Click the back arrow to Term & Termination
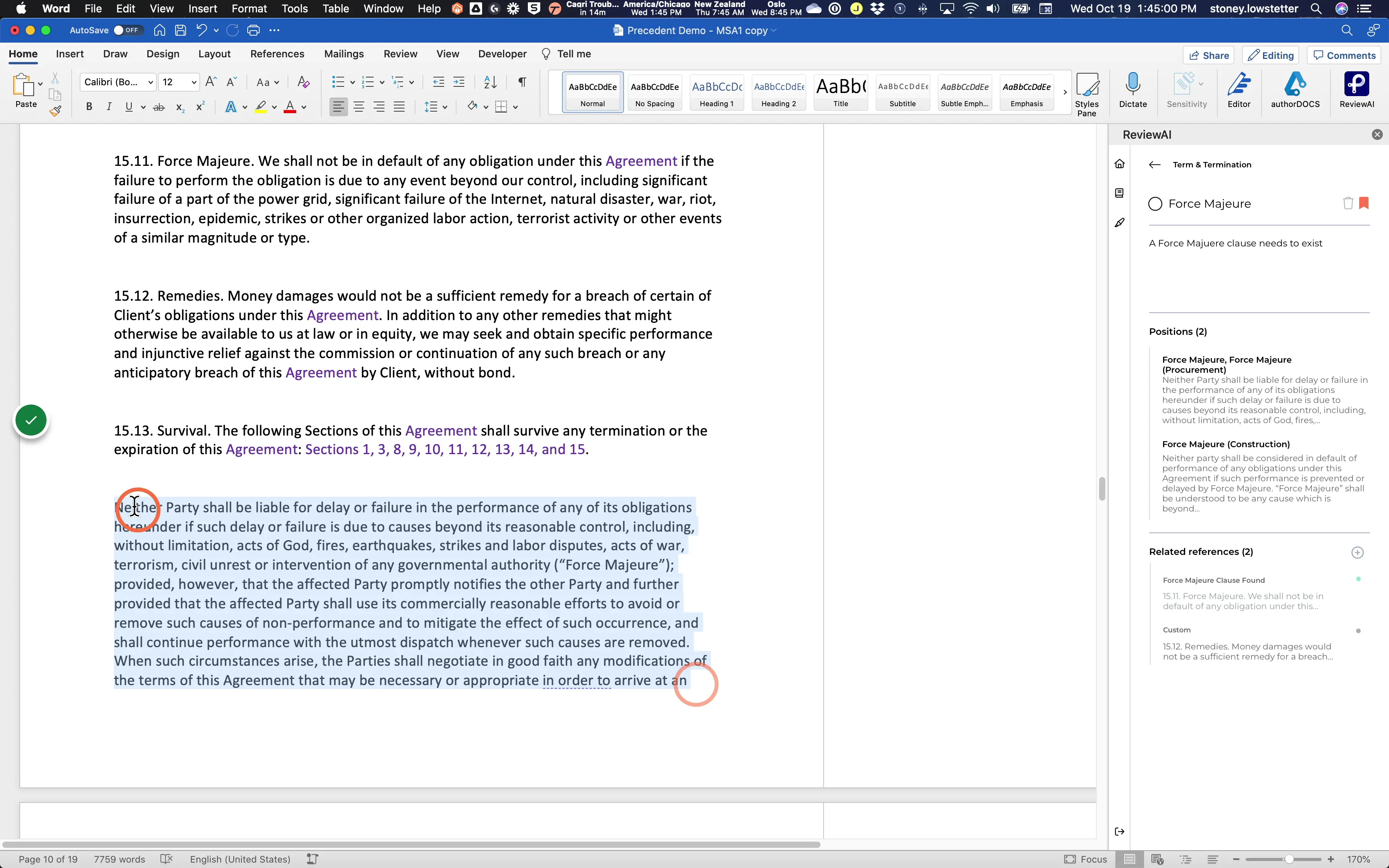Screen dimensions: 1389x868 pyautogui.click(x=1154, y=165)
